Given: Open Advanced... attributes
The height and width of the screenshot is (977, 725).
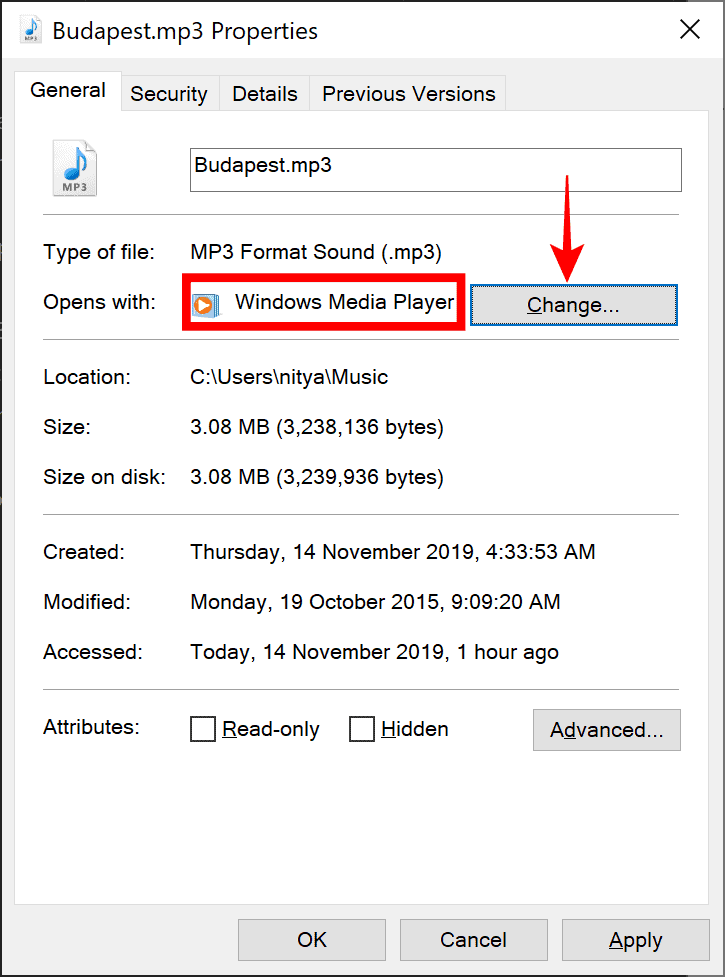Looking at the screenshot, I should [607, 730].
